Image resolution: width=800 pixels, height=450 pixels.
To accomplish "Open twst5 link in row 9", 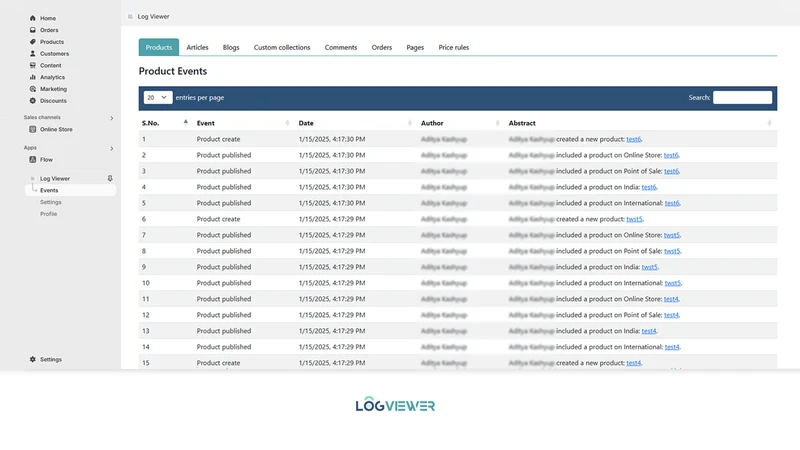I will 649,267.
